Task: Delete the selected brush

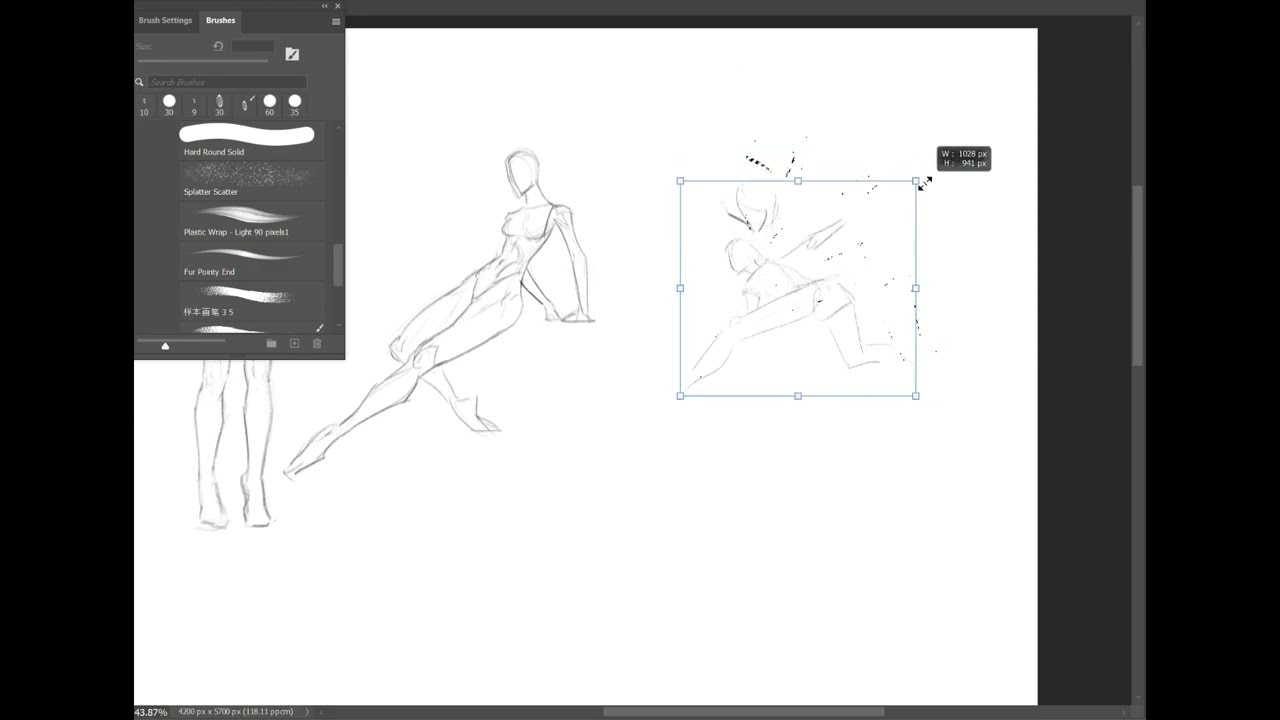Action: click(x=317, y=344)
